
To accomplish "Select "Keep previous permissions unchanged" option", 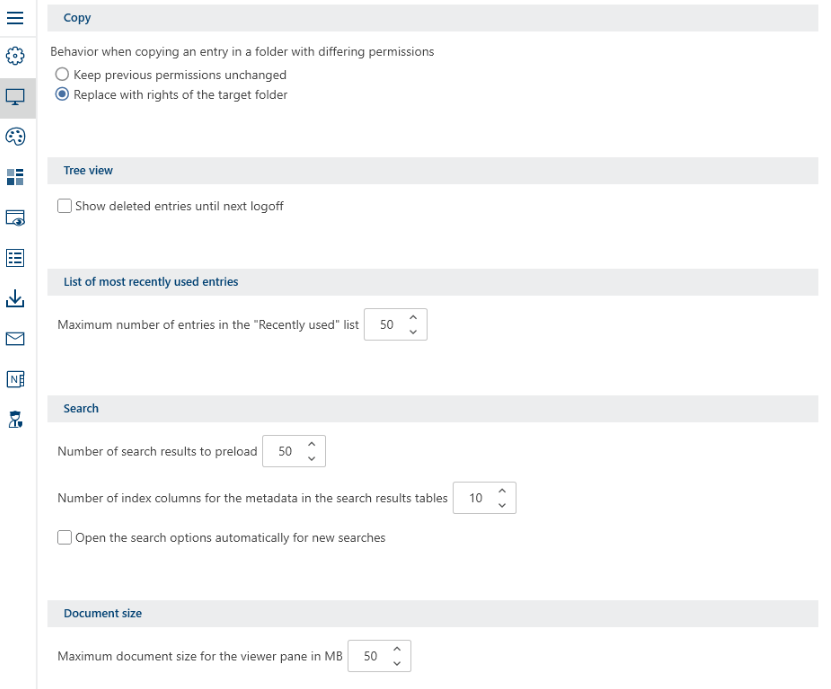I will pyautogui.click(x=63, y=75).
